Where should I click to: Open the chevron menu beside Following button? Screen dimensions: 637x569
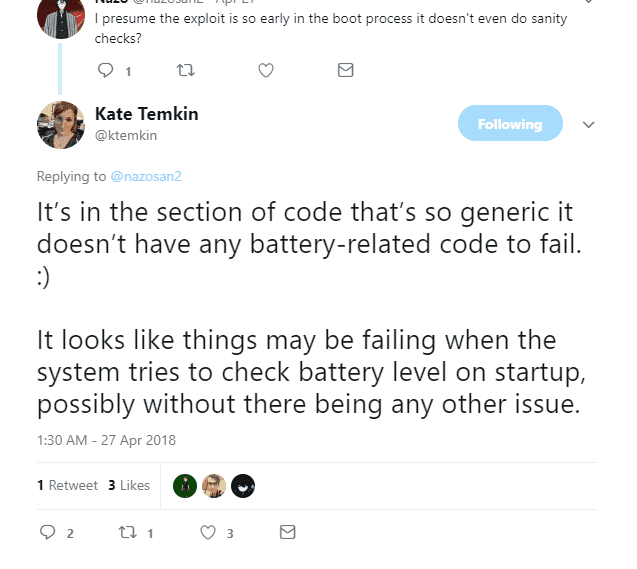coord(588,124)
